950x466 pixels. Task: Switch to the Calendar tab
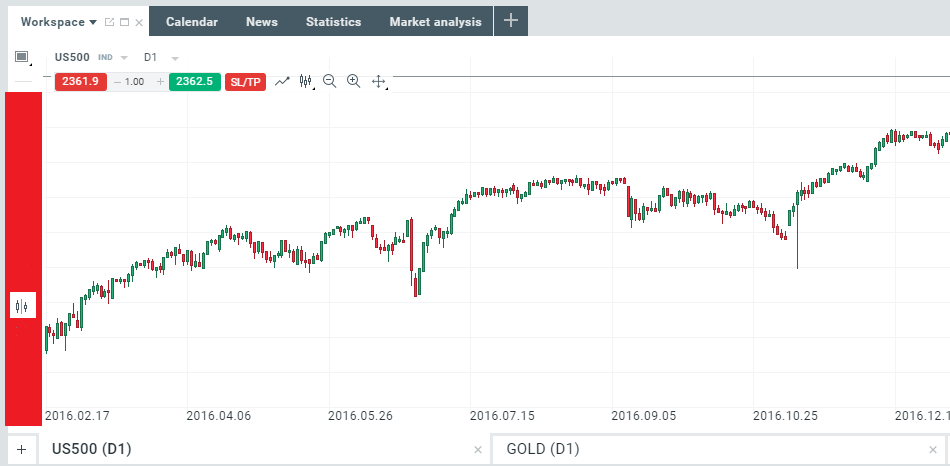(x=192, y=22)
